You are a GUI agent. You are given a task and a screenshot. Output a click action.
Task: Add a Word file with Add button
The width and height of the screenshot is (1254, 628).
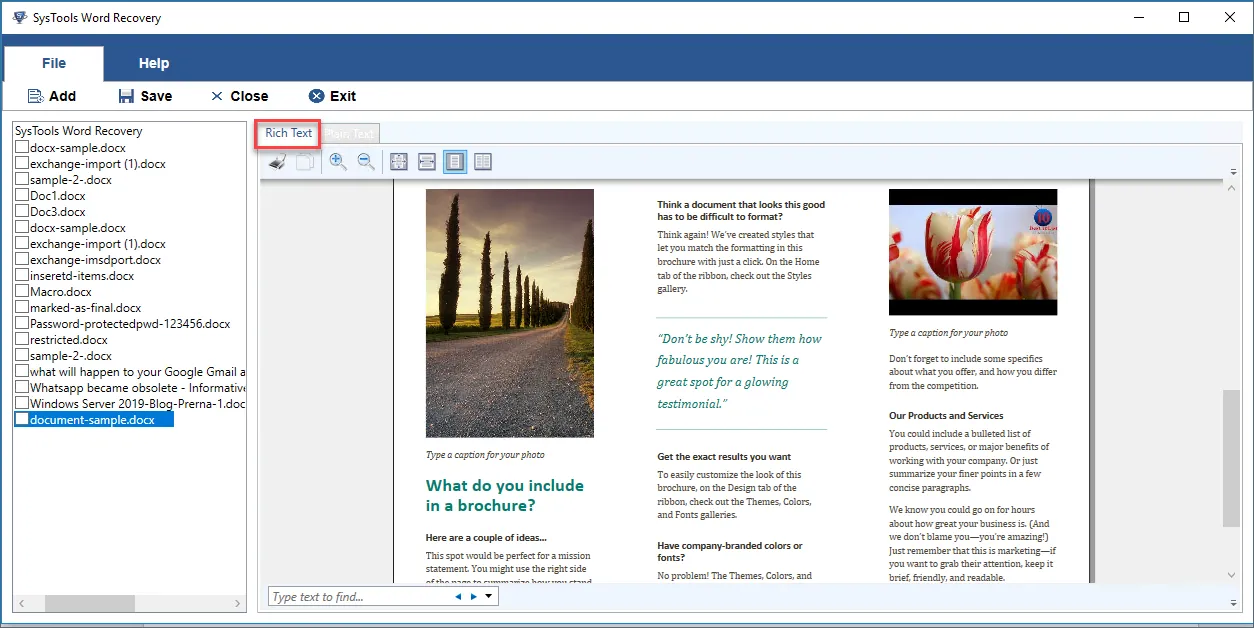coord(51,96)
